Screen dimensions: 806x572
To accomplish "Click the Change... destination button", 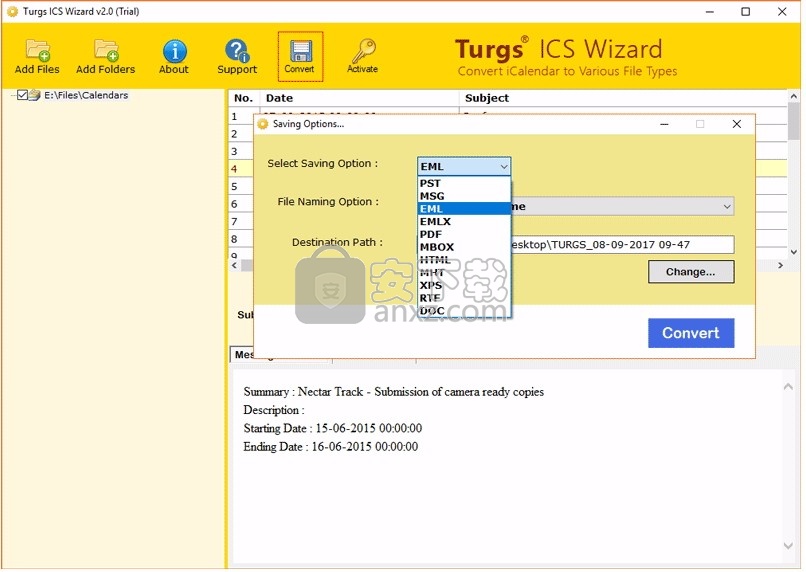I will [x=691, y=272].
